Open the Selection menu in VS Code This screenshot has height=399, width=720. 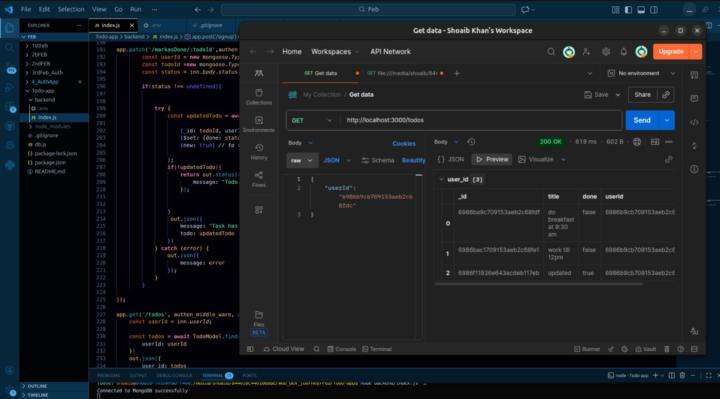pyautogui.click(x=71, y=9)
